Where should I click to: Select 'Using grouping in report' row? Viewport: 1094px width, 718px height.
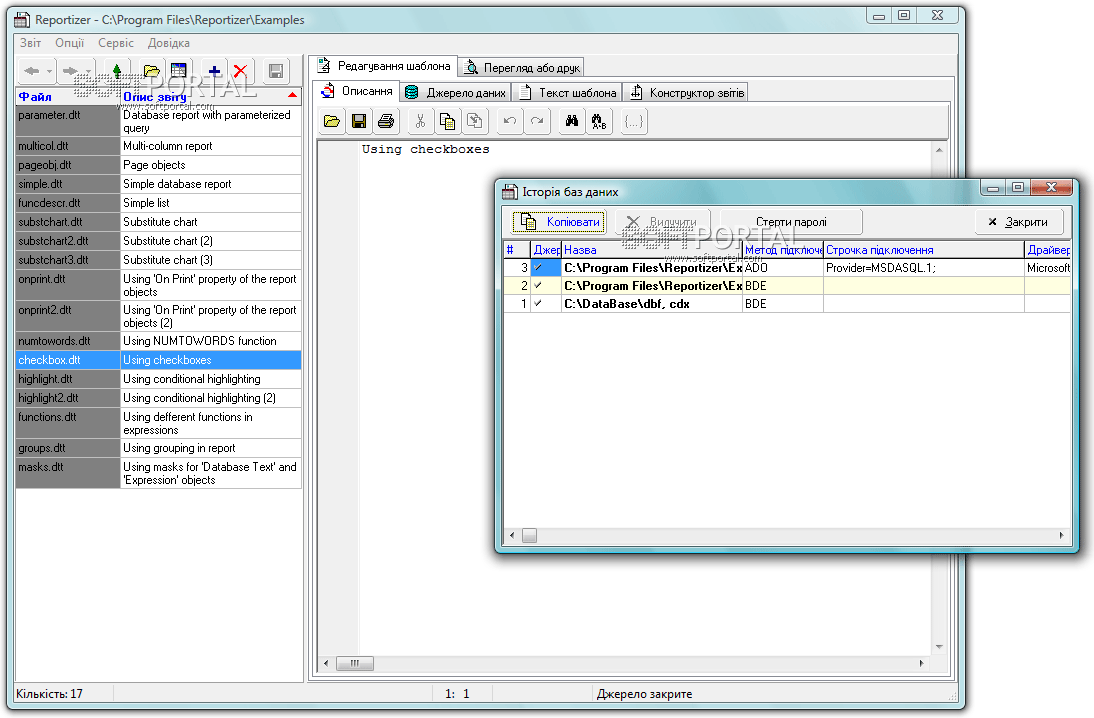(x=158, y=448)
